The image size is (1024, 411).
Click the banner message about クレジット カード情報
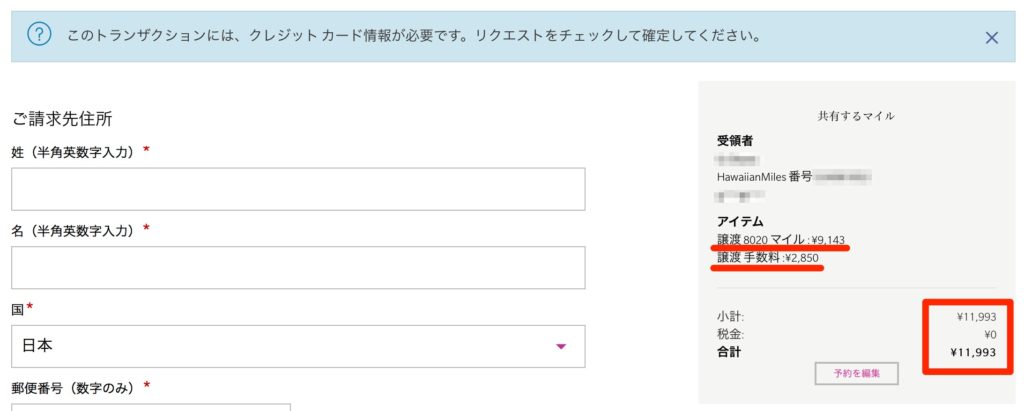(x=414, y=36)
